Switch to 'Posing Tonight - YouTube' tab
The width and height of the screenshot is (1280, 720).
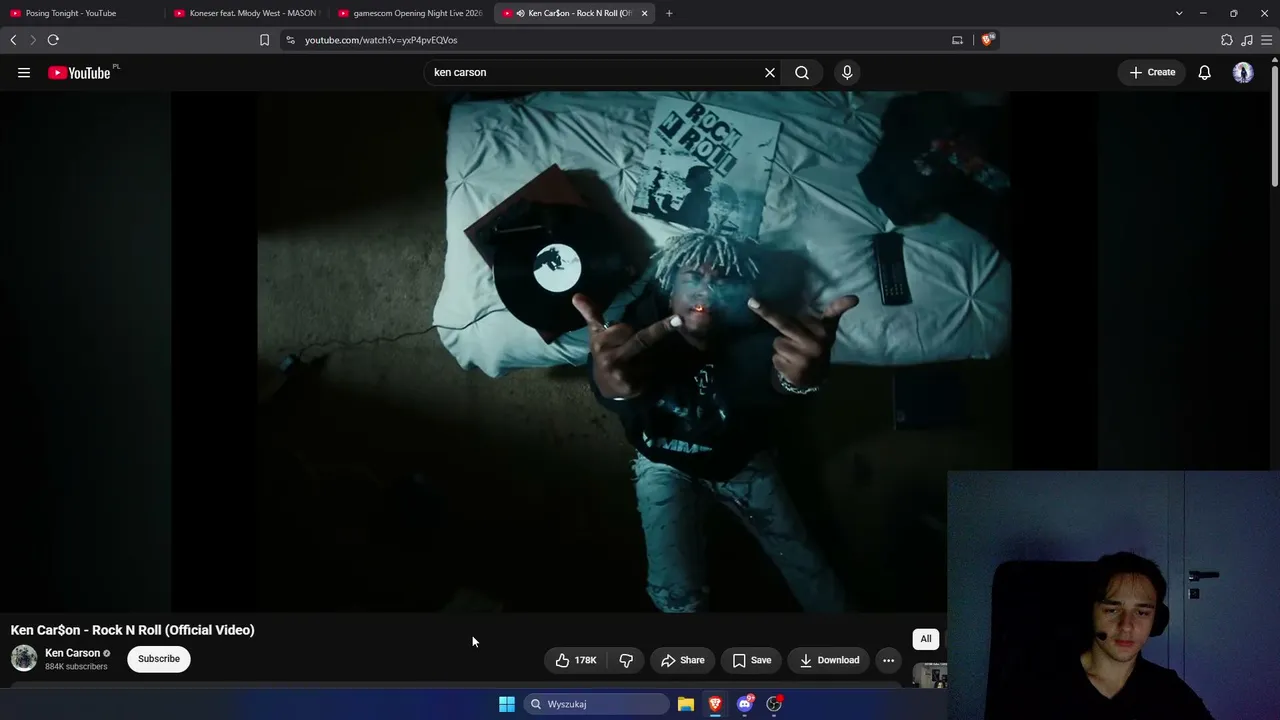pyautogui.click(x=80, y=13)
